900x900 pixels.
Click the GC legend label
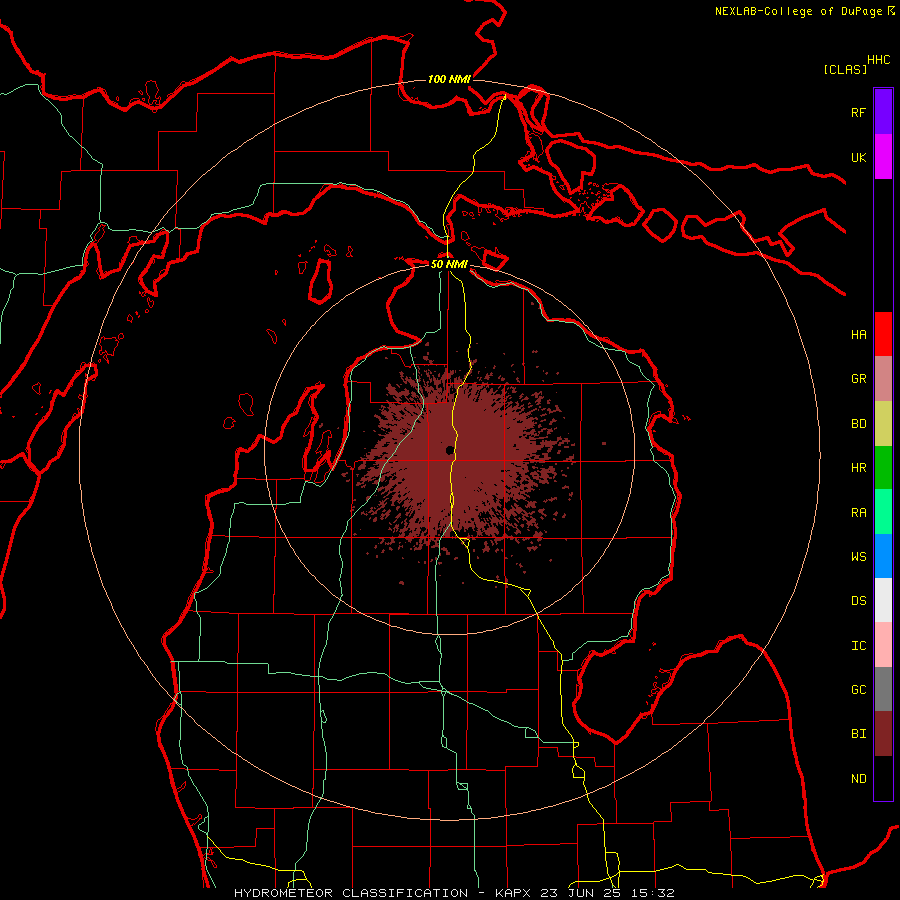pos(858,689)
